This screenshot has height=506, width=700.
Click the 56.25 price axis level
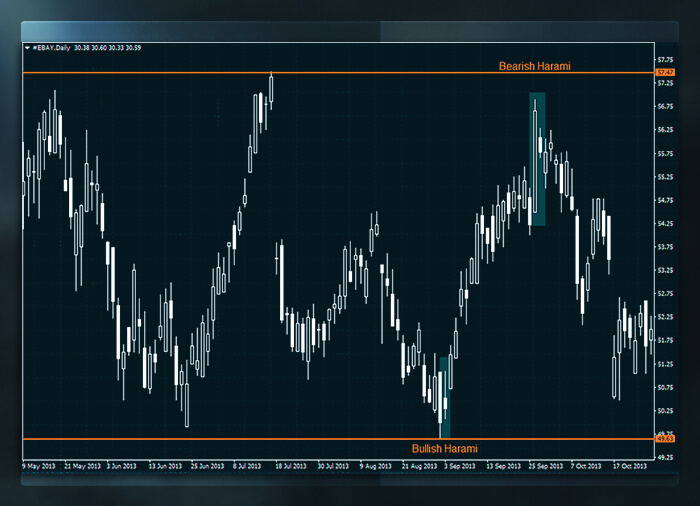click(x=665, y=130)
